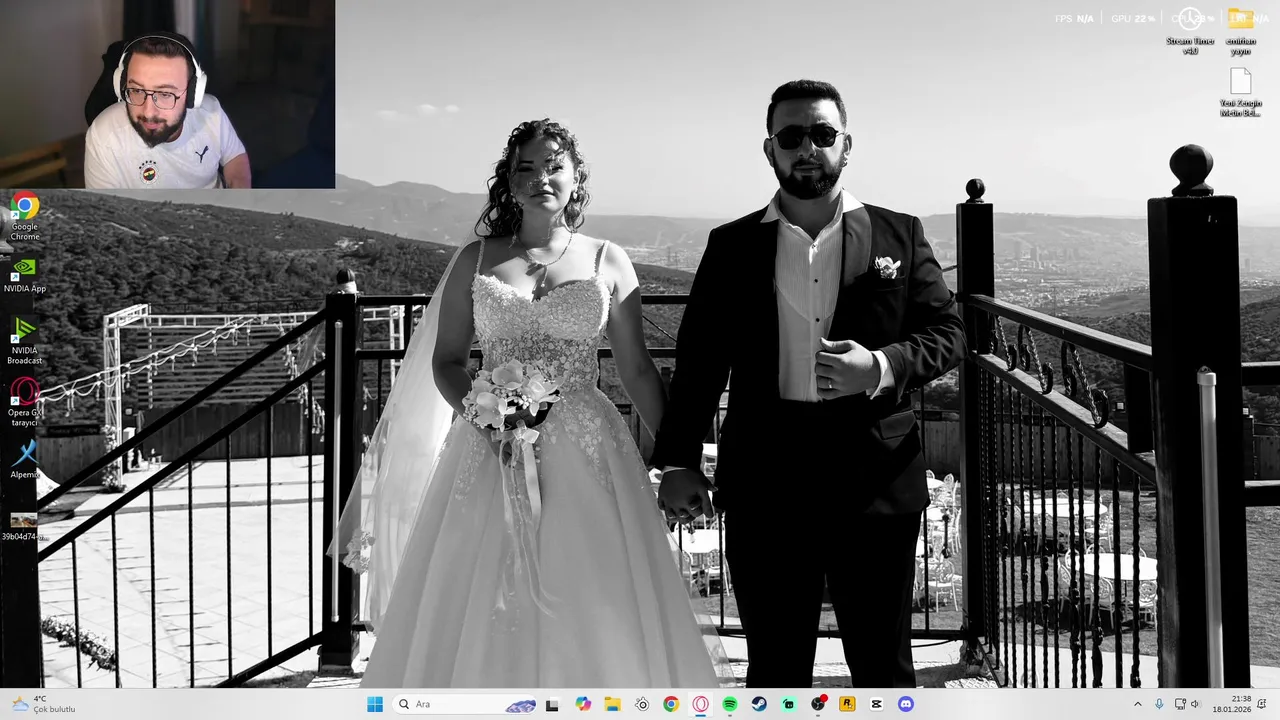The width and height of the screenshot is (1280, 720).
Task: Switch to Opera GX in the taskbar
Action: tap(701, 704)
